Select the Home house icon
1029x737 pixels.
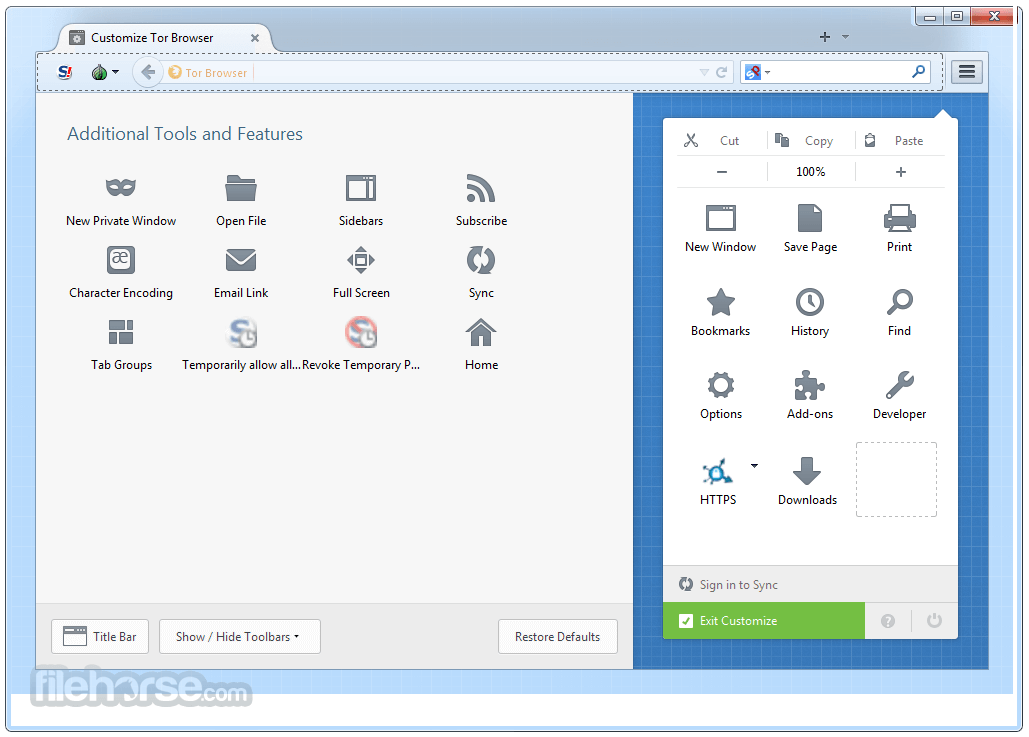coord(481,332)
